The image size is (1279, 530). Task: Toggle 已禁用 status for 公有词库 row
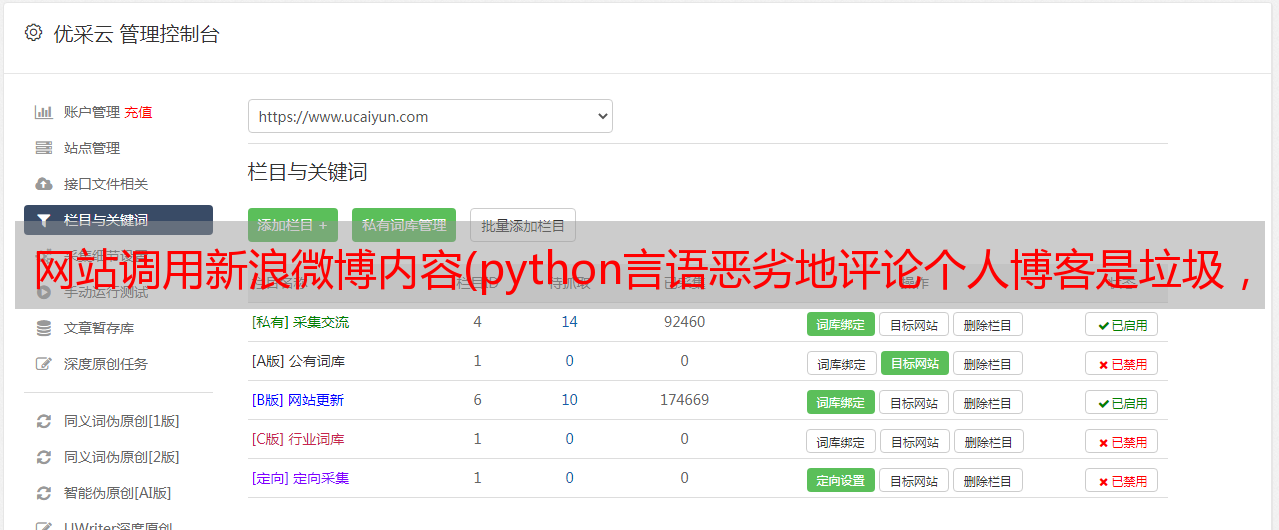1121,364
